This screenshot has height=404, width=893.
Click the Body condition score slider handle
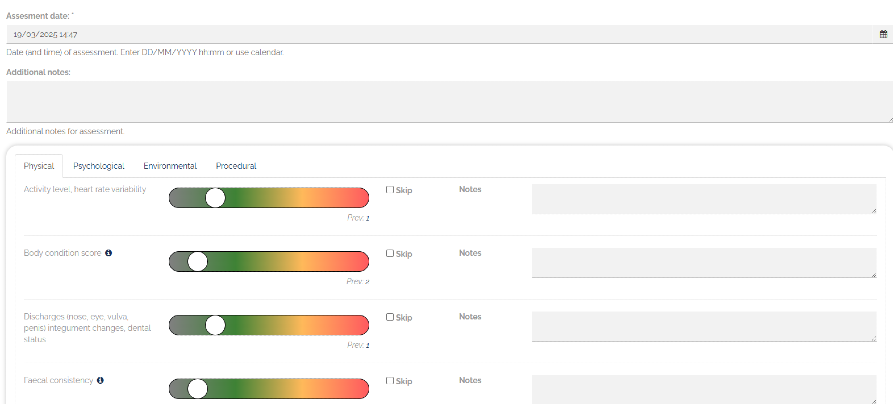[197, 262]
